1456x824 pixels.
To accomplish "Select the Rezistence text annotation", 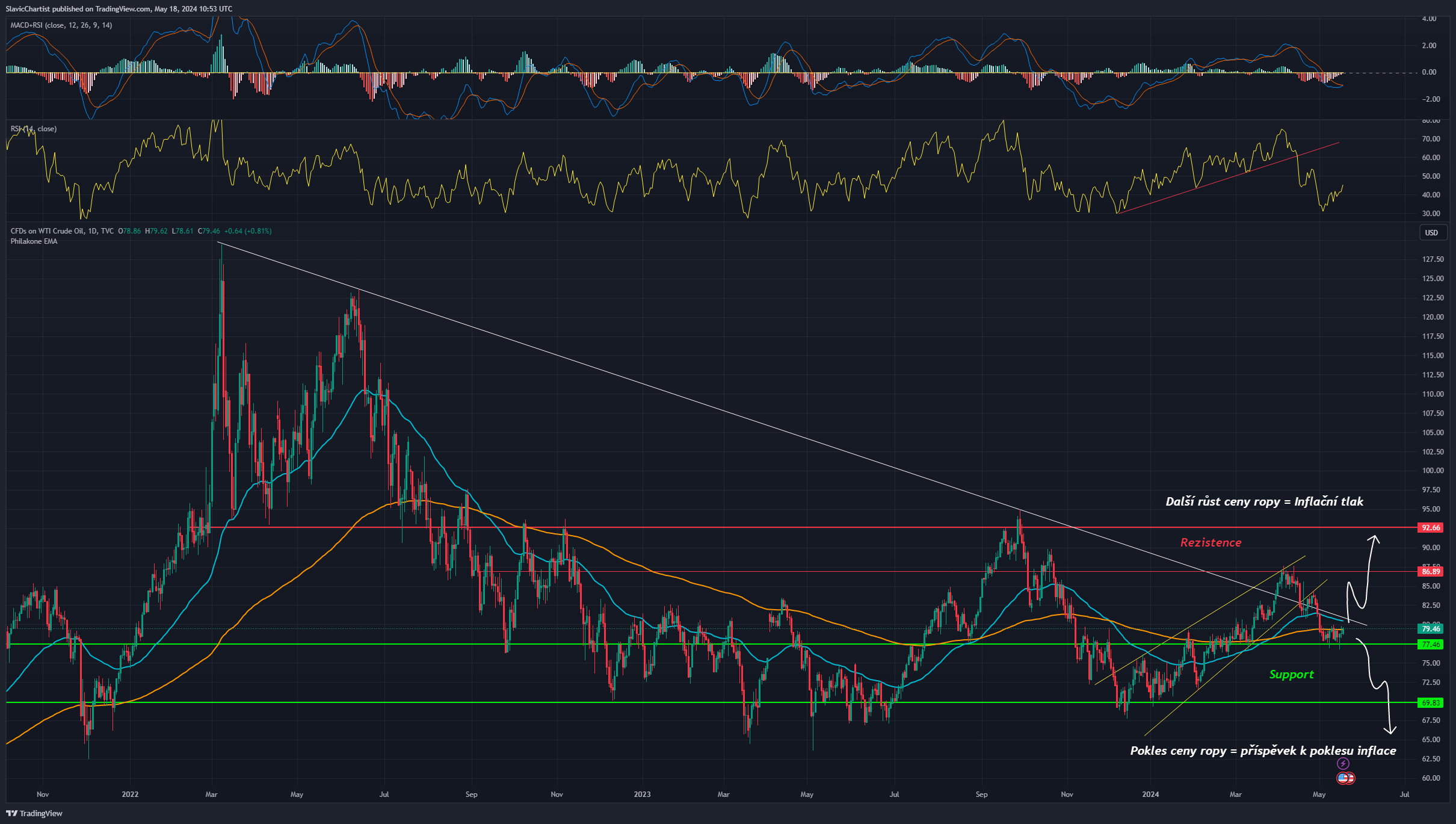I will pos(1211,542).
